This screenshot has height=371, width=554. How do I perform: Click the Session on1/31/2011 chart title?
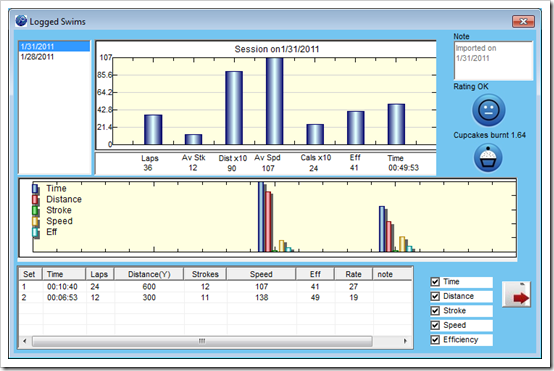point(277,49)
